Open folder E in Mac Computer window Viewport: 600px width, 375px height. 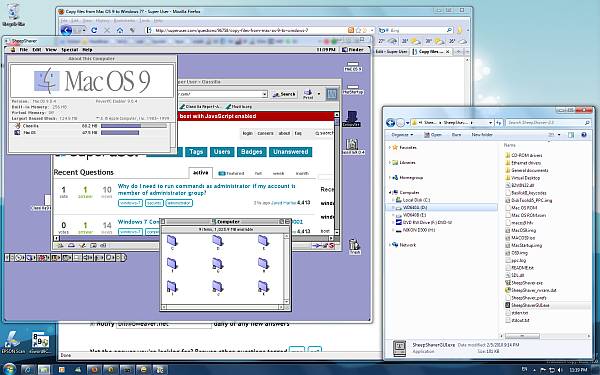(263, 242)
